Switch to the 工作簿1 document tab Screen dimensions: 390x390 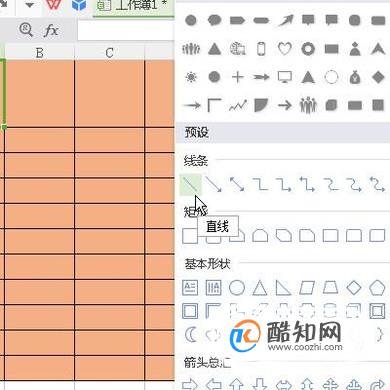[133, 6]
